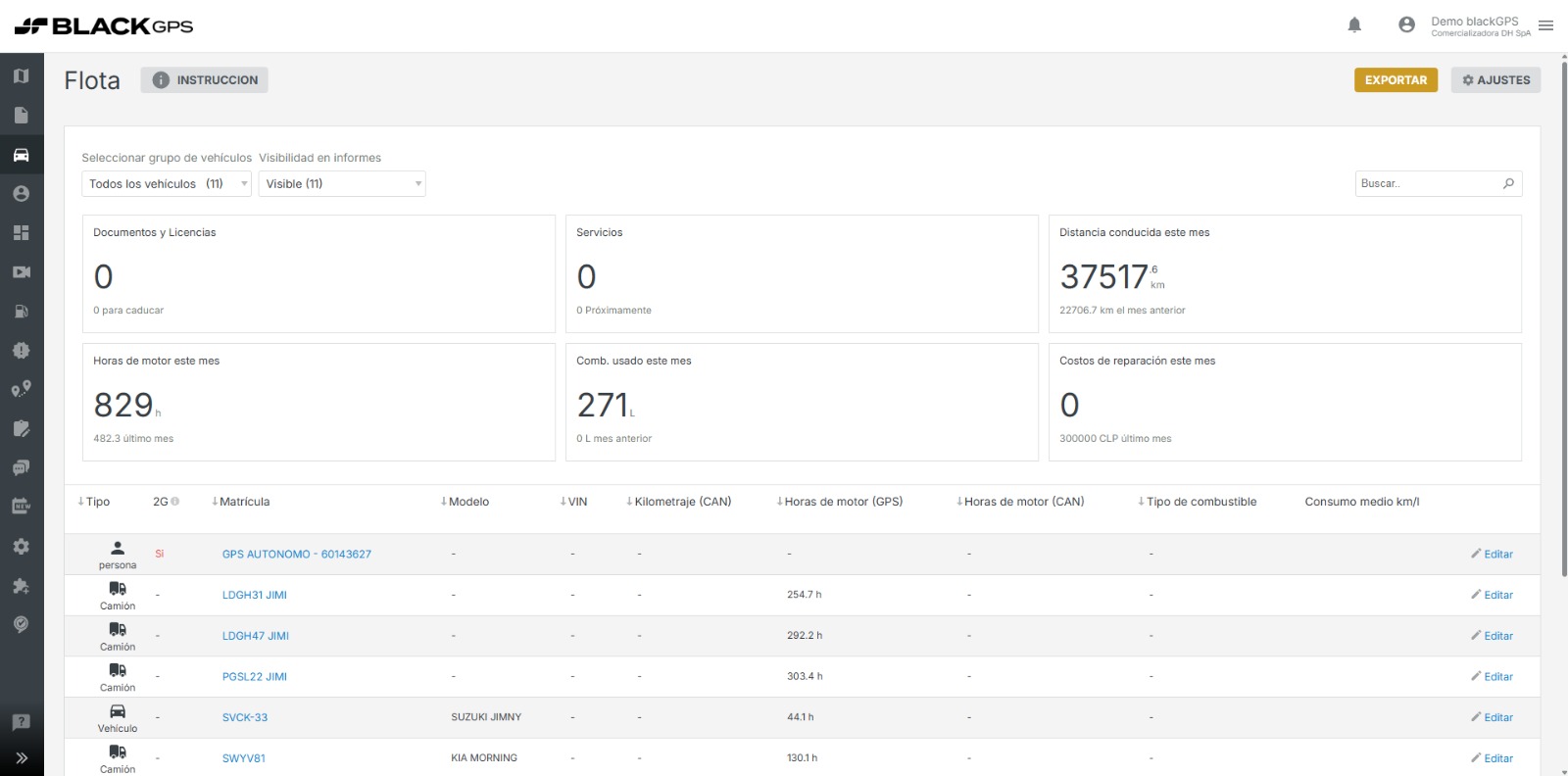Open the Demo blackGPS account menu
The width and height of the screenshot is (1568, 776).
[1473, 25]
